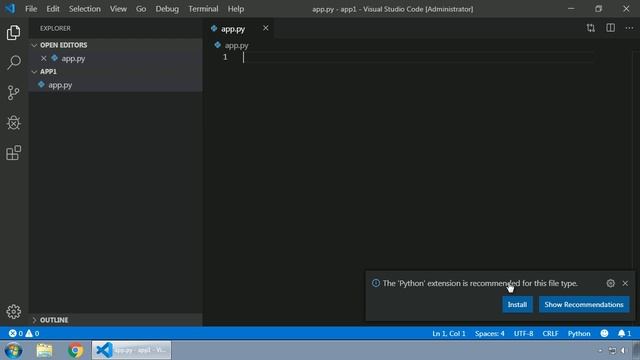This screenshot has width=640, height=360.
Task: Click the errors count in status bar
Action: click(x=16, y=333)
